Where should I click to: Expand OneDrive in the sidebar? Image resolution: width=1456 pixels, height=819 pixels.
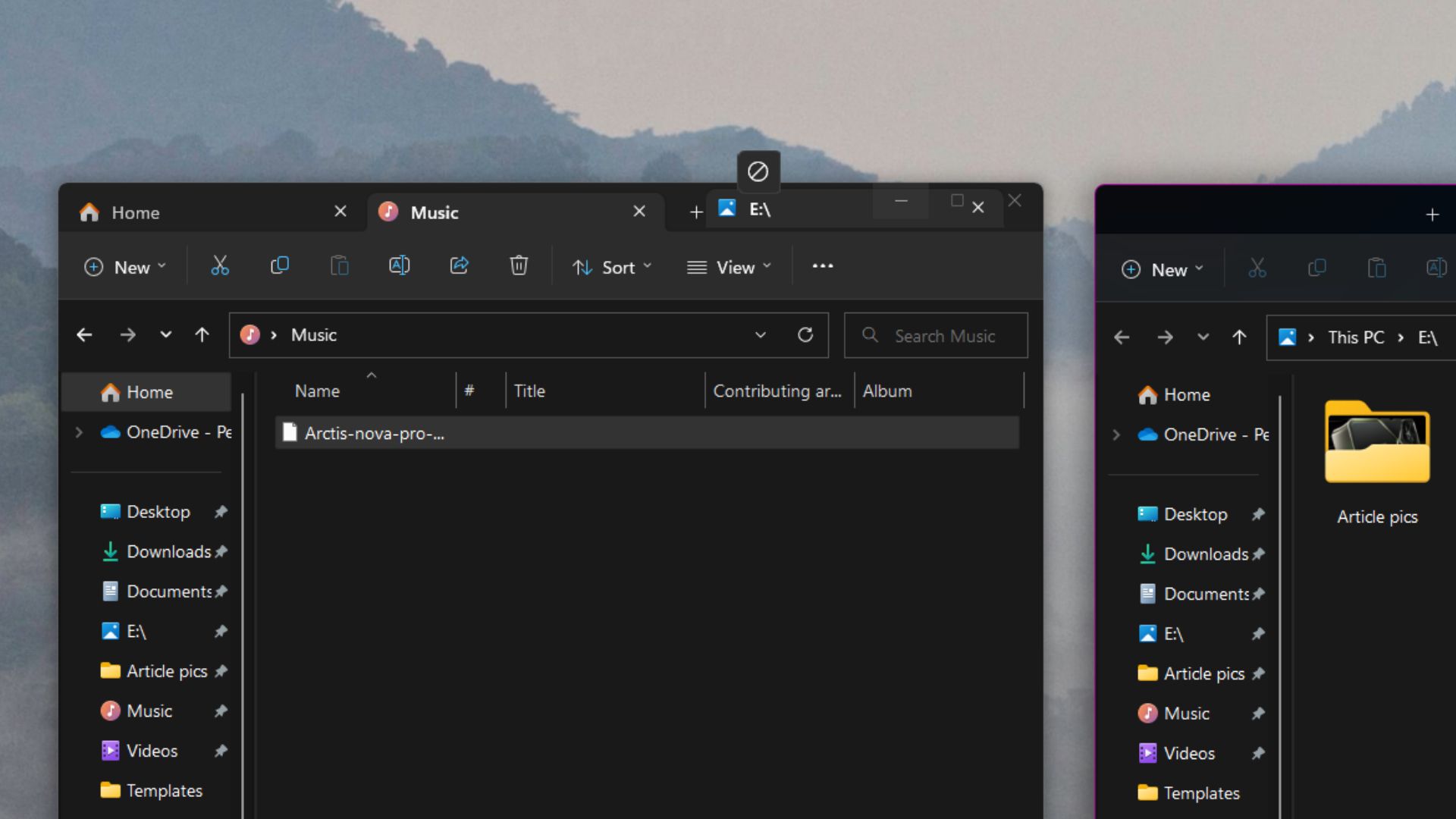click(79, 432)
